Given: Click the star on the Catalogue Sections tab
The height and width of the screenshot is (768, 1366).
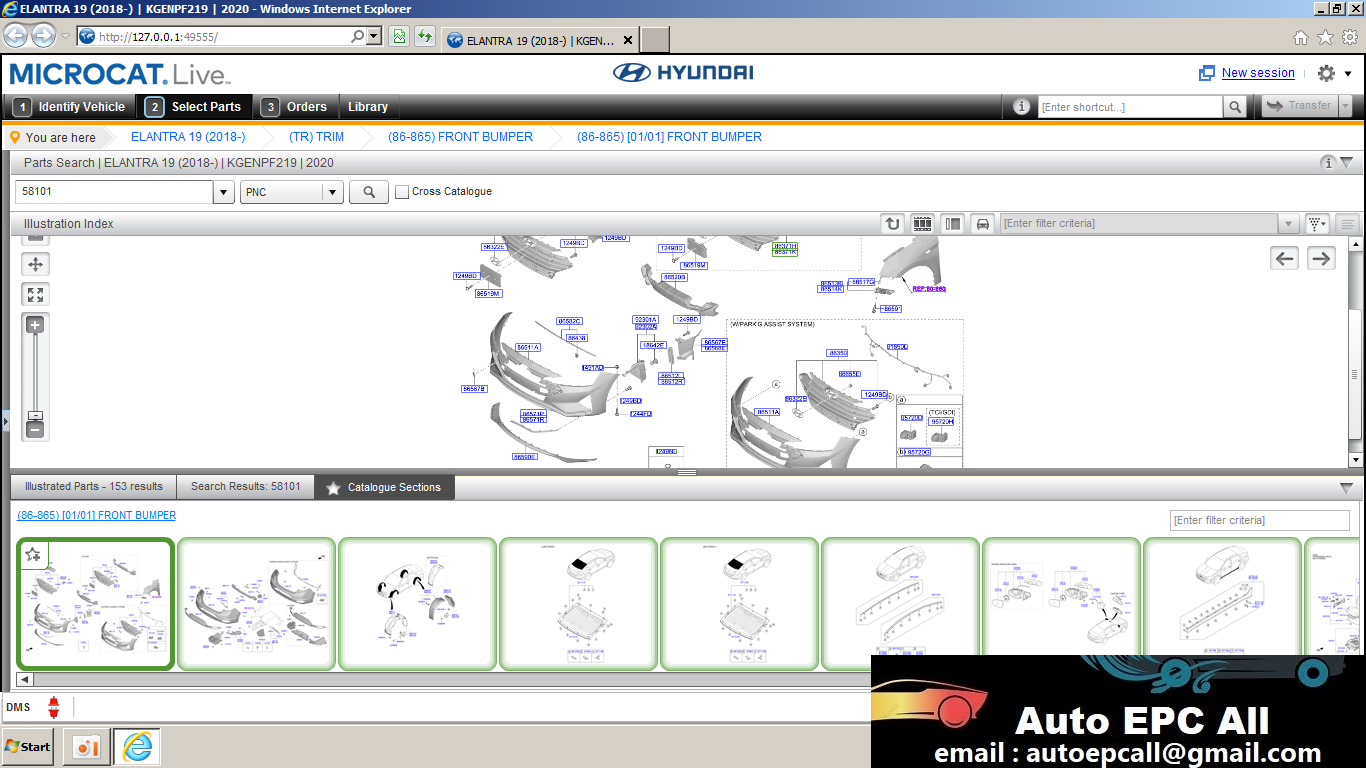Looking at the screenshot, I should tap(333, 488).
